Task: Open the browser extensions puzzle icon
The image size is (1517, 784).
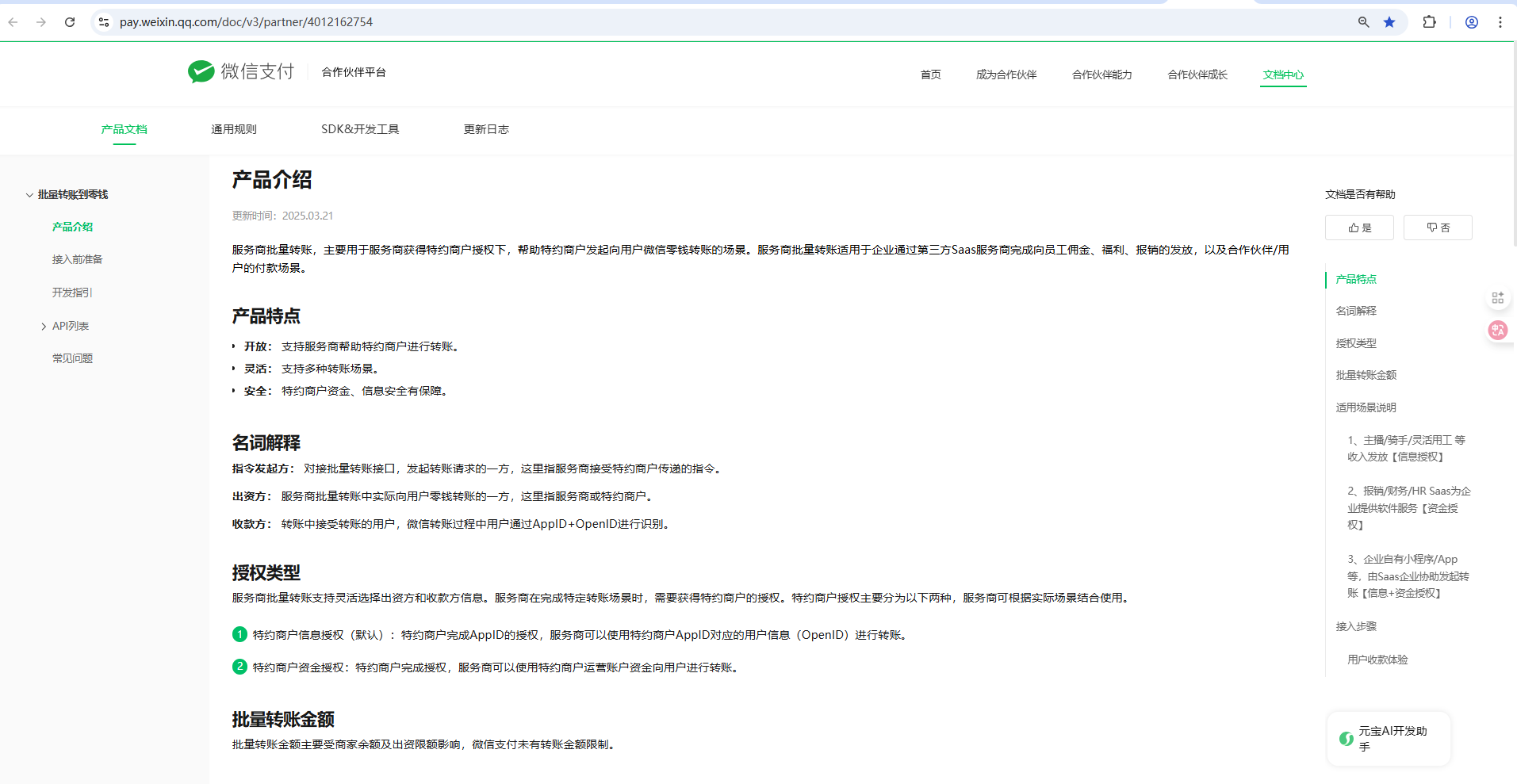Action: coord(1429,22)
